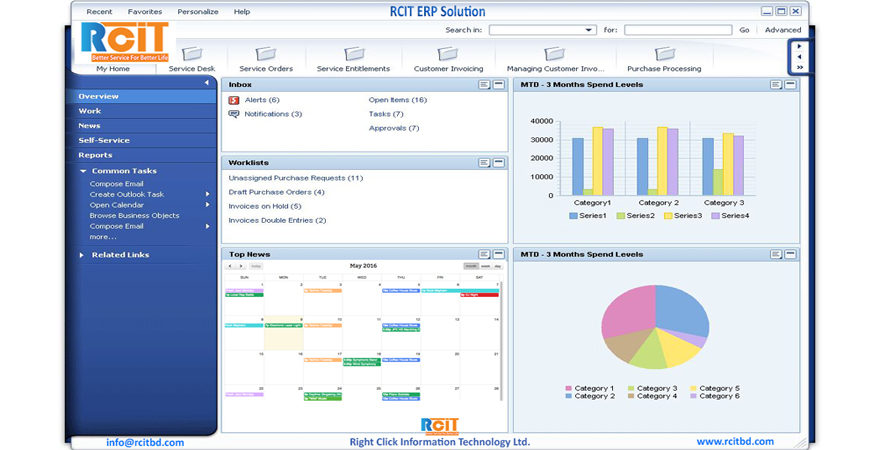The height and width of the screenshot is (450, 870).
Task: Open the Personalize menu
Action: [x=198, y=12]
